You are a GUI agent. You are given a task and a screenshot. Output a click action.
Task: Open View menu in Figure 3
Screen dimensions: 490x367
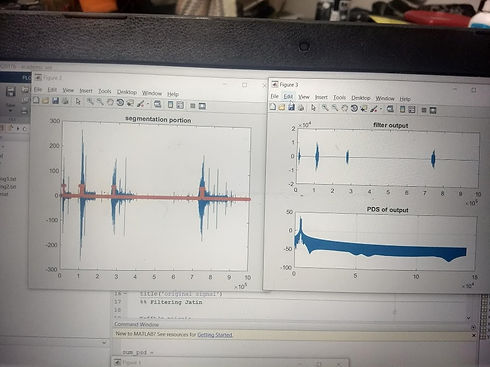[x=304, y=97]
